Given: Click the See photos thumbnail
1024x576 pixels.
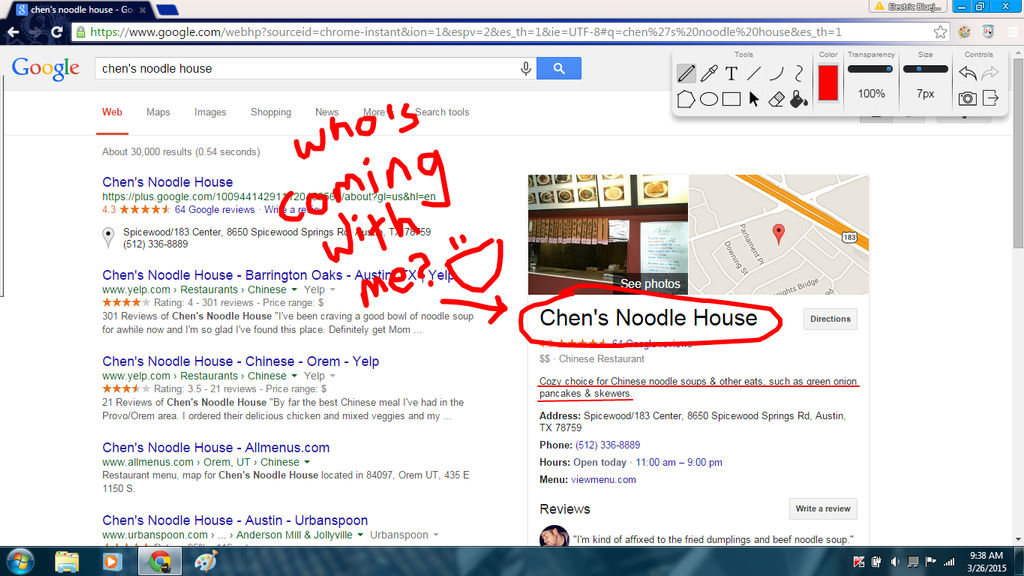Looking at the screenshot, I should click(x=608, y=234).
